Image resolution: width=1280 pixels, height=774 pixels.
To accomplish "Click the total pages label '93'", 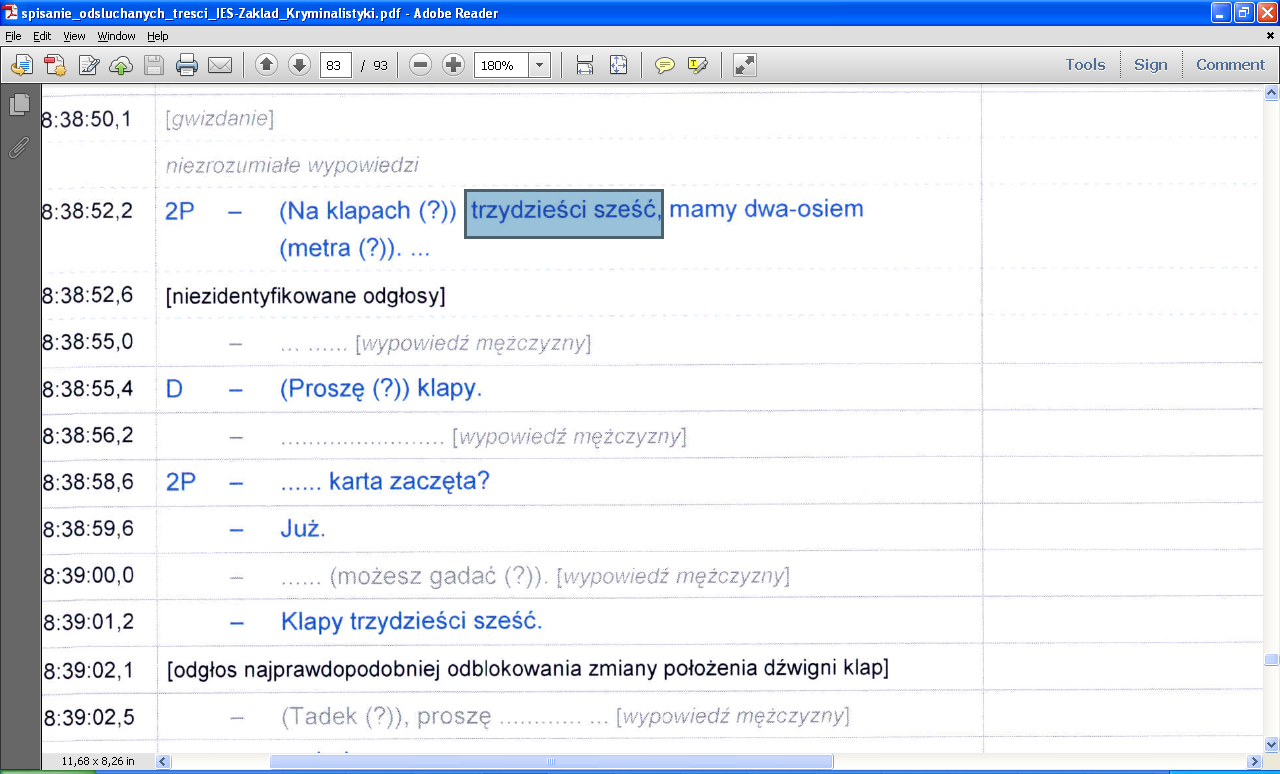I will coord(380,65).
